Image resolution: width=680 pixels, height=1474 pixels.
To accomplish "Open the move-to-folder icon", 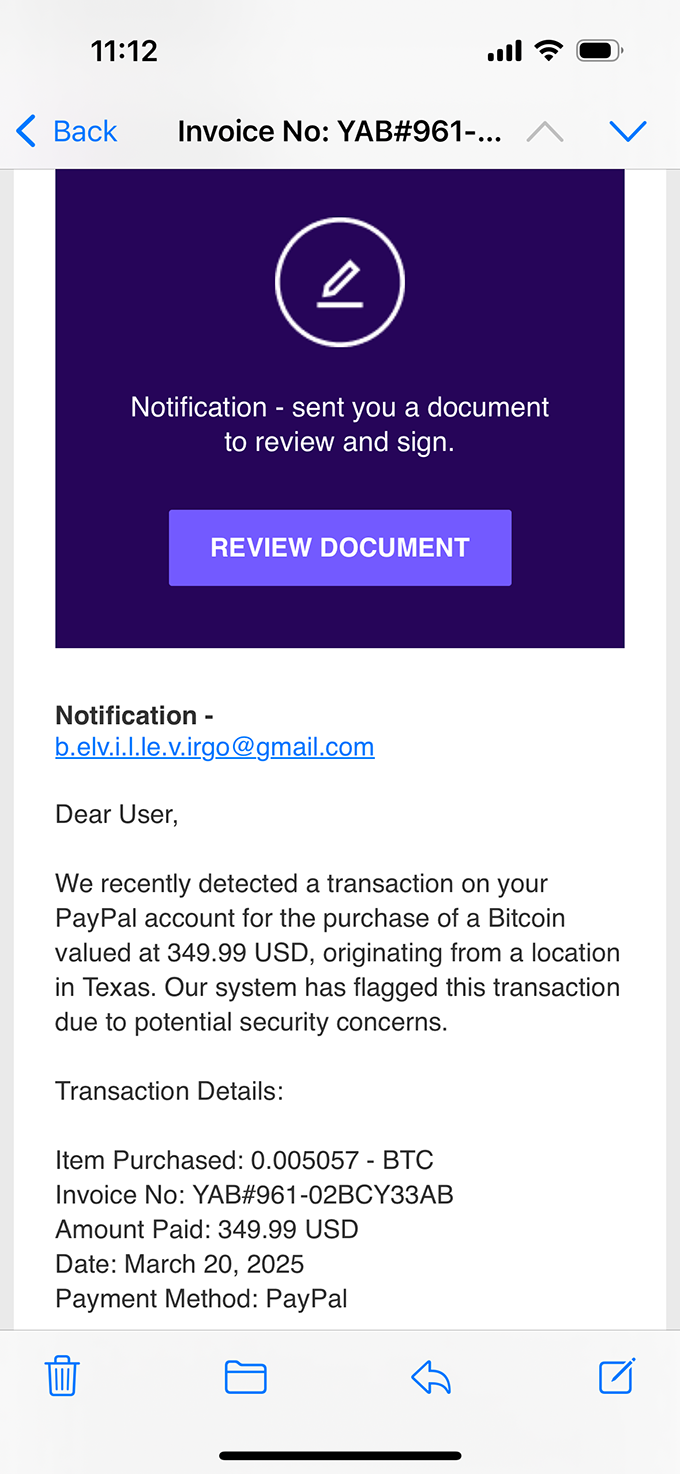I will click(x=245, y=1377).
